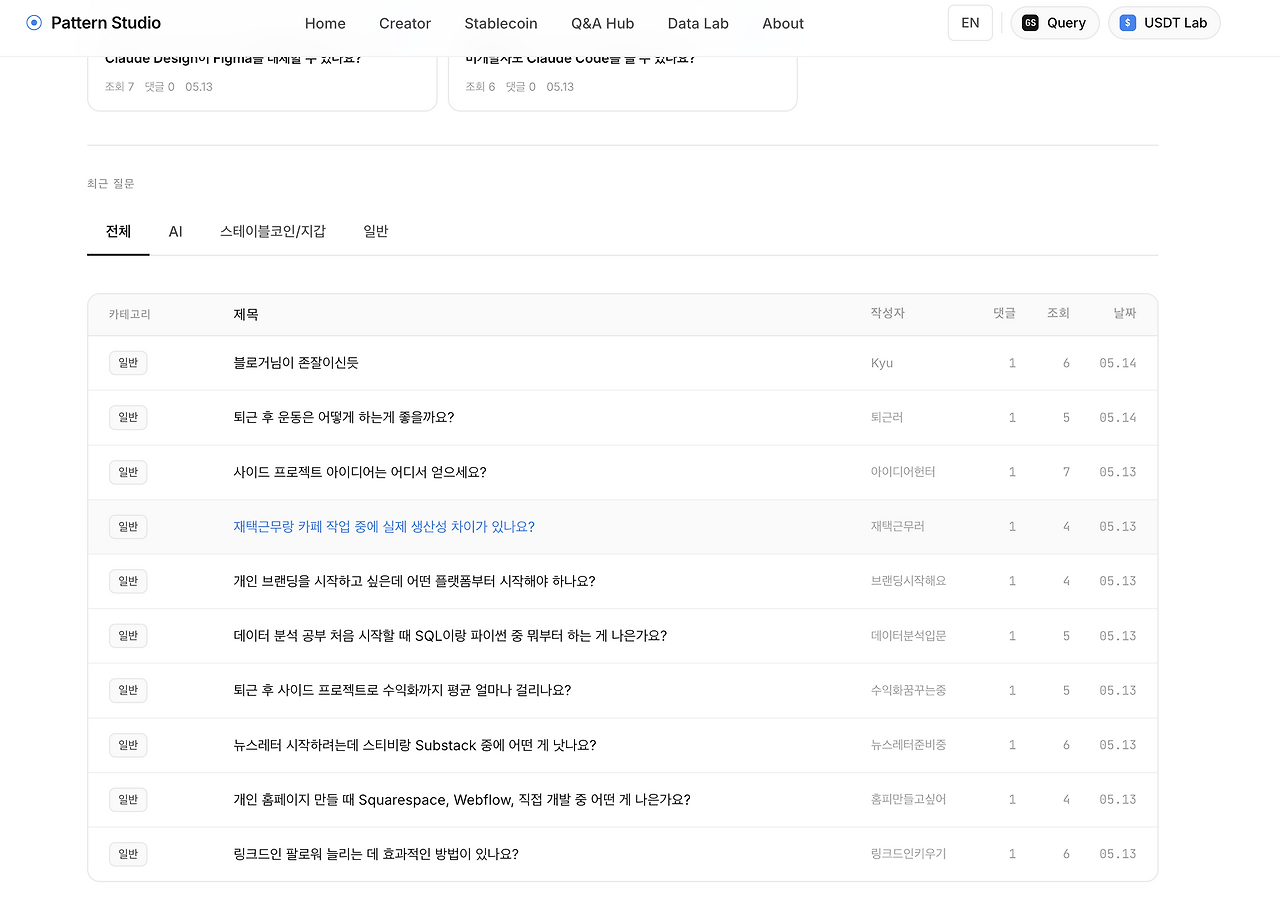Open the highlighted post about 재택근무랑 카페 작업
The height and width of the screenshot is (908, 1280).
coord(384,526)
